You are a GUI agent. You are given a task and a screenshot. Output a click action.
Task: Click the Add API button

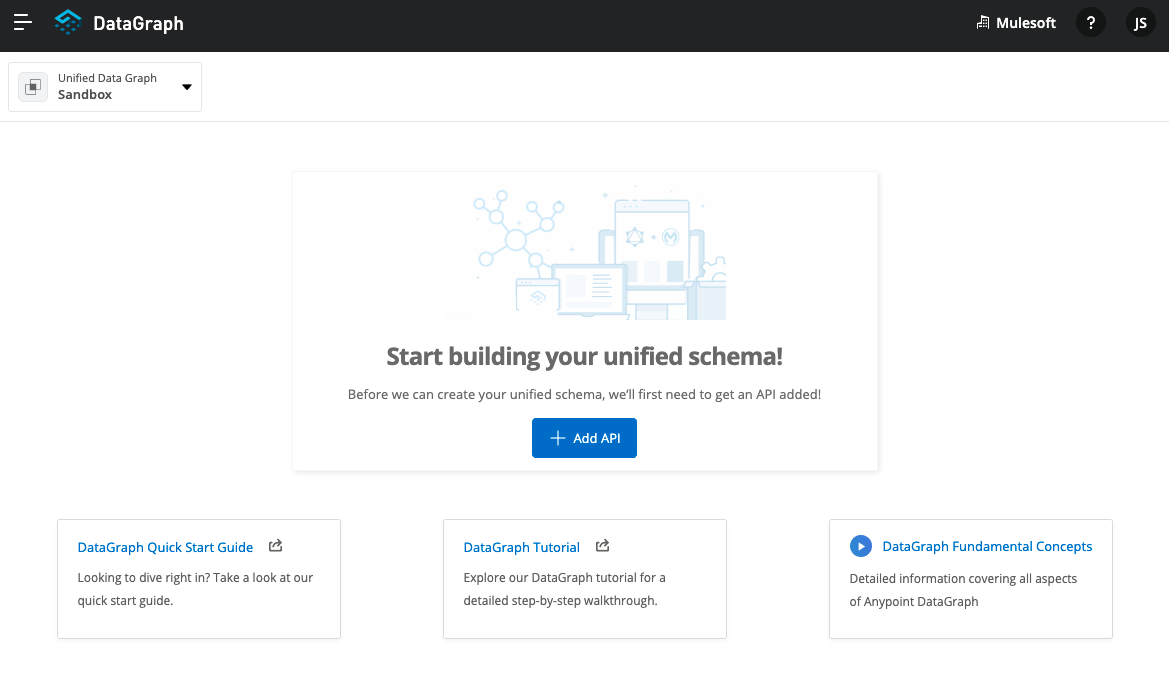click(x=584, y=438)
